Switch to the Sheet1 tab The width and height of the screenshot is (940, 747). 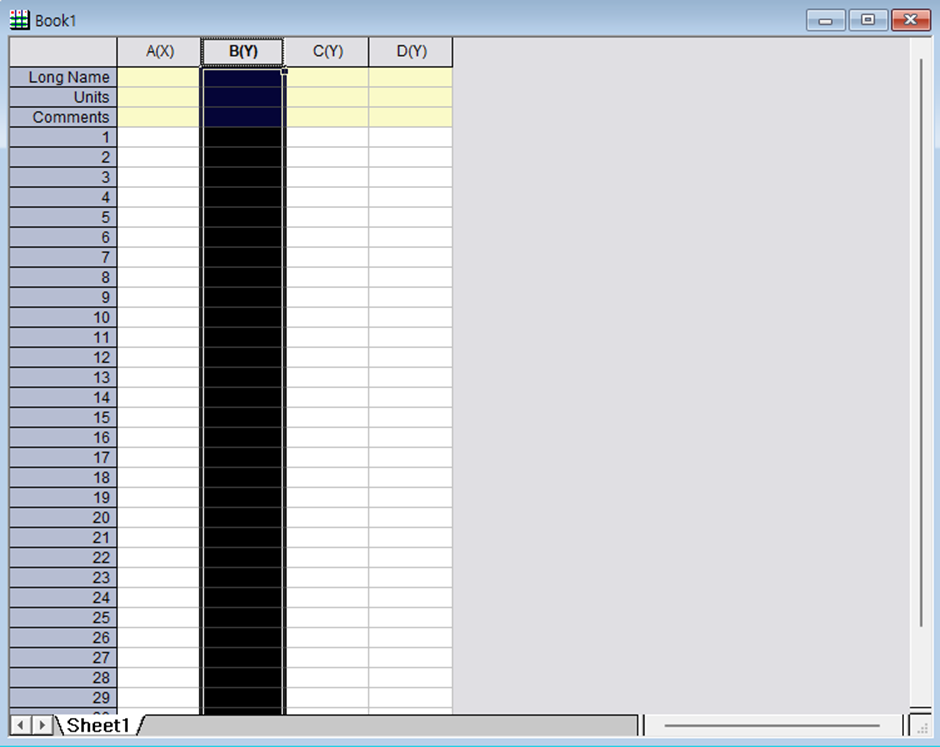(x=97, y=727)
